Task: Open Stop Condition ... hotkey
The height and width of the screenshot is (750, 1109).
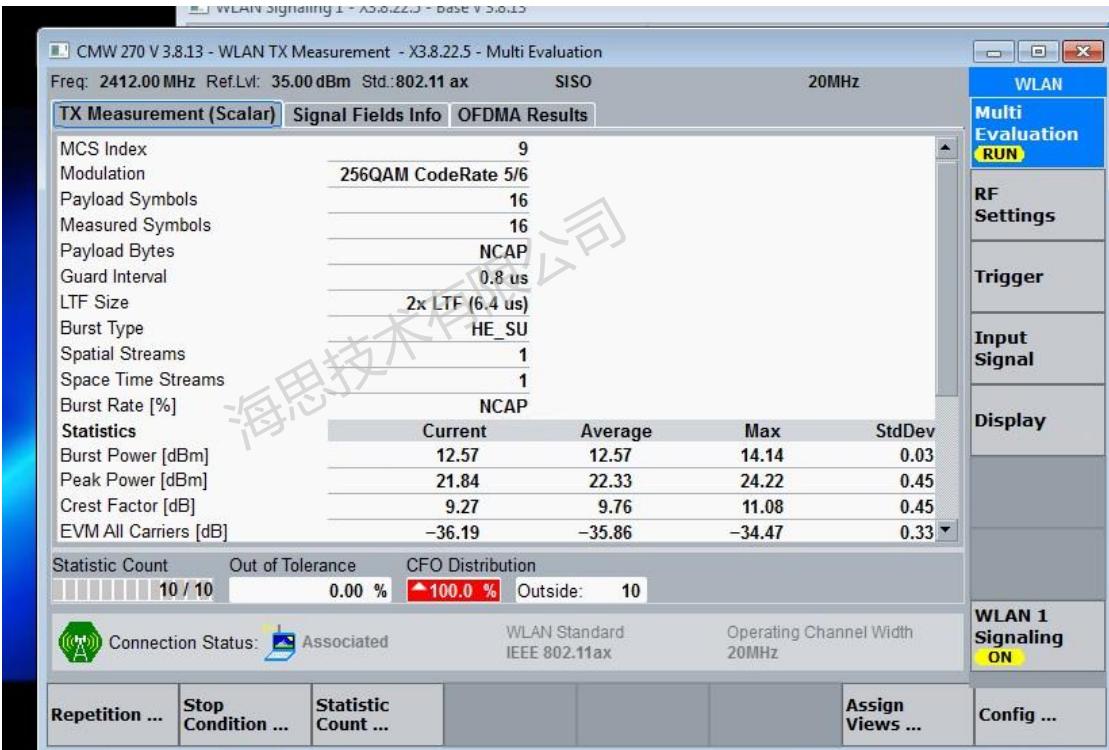Action: [x=245, y=715]
